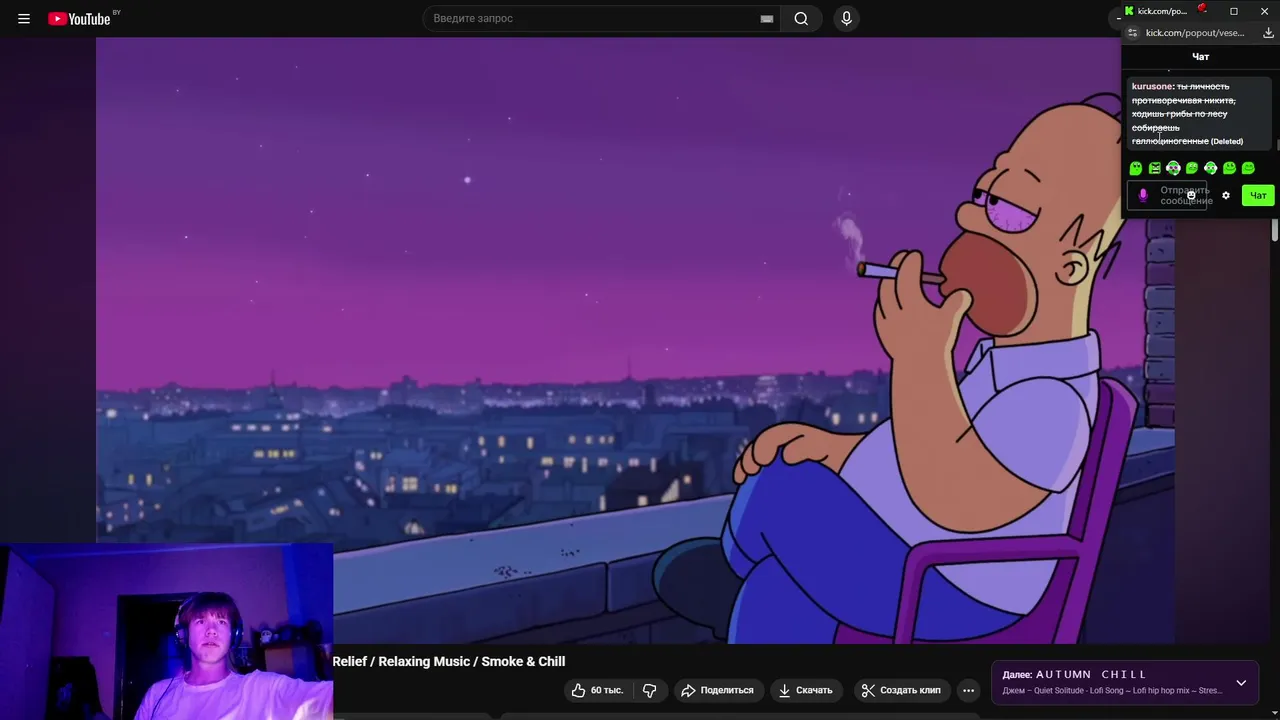Open the three-dots more actions menu
This screenshot has height=720, width=1280.
pos(968,690)
